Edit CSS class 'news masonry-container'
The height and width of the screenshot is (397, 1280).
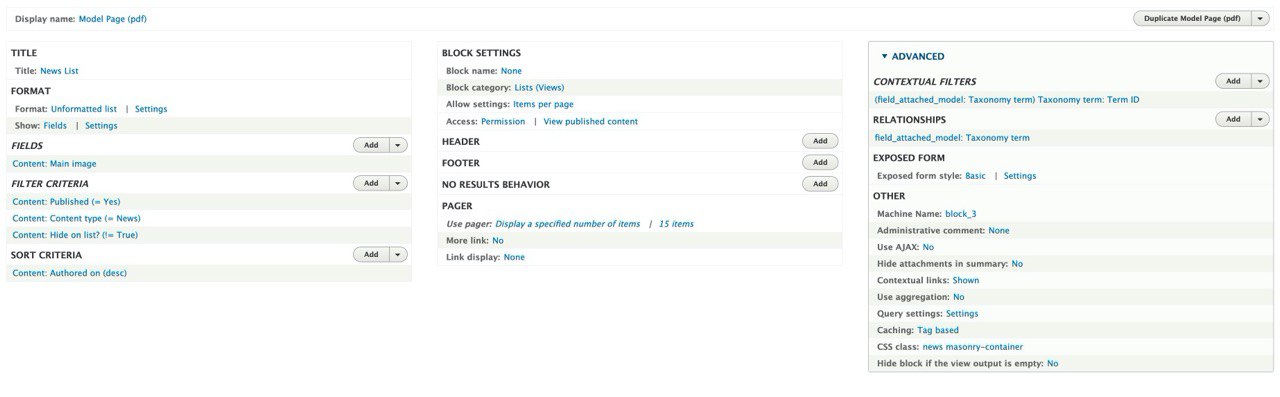coord(973,347)
